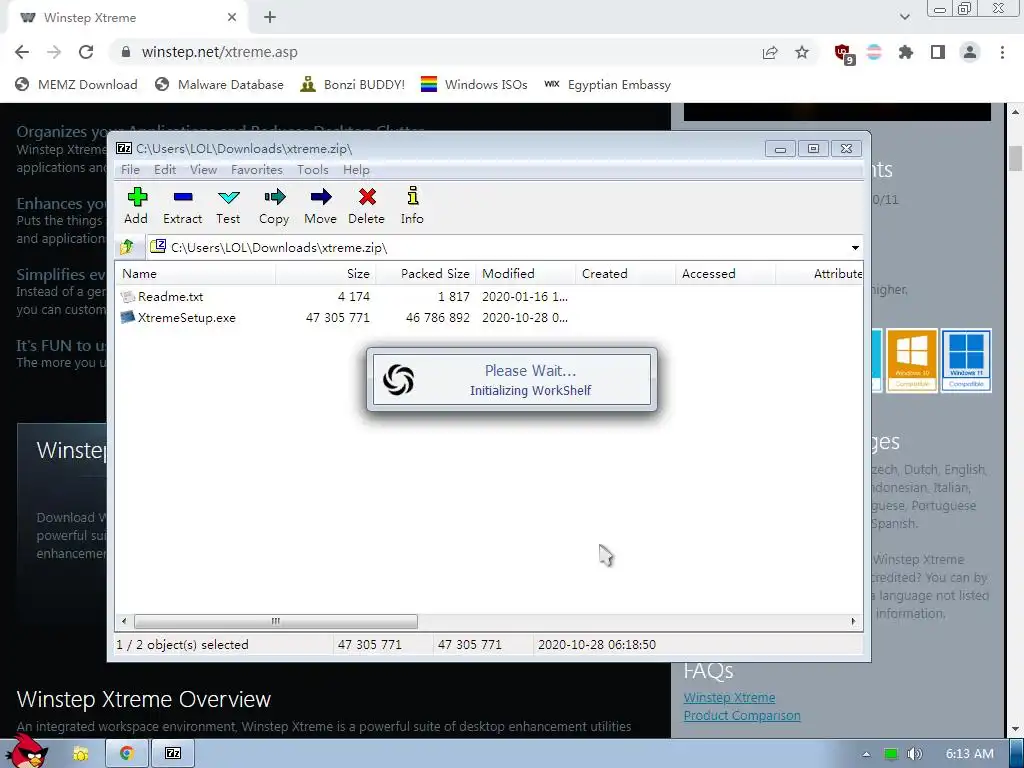Open the Info toolbar icon
Image resolution: width=1024 pixels, height=768 pixels.
412,205
